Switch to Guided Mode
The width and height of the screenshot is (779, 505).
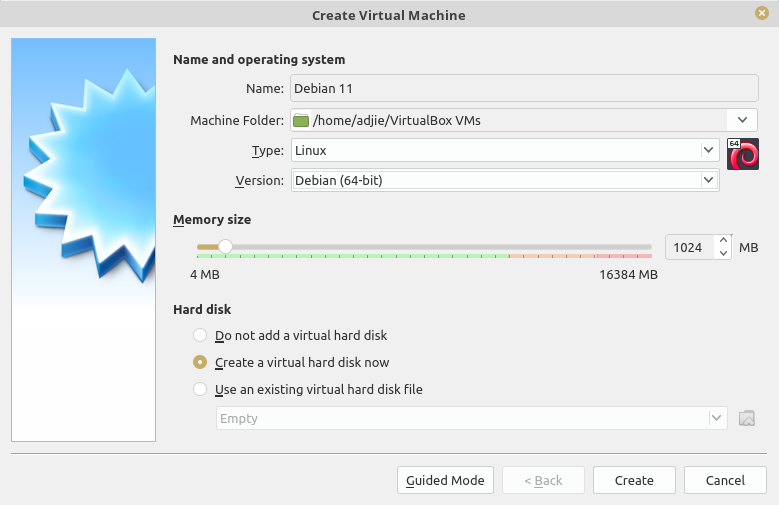(x=445, y=480)
